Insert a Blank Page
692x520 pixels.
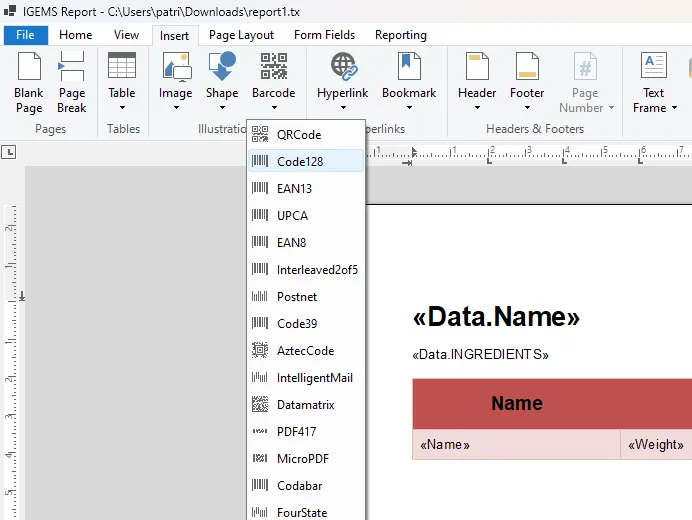click(29, 83)
